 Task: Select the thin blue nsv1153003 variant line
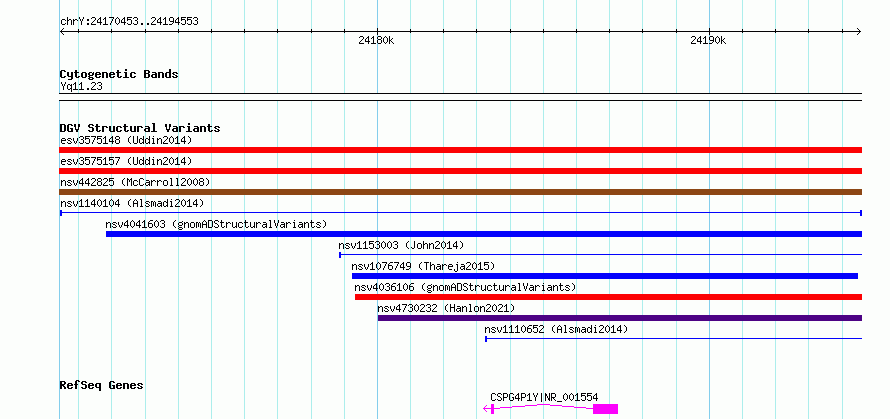(600, 255)
